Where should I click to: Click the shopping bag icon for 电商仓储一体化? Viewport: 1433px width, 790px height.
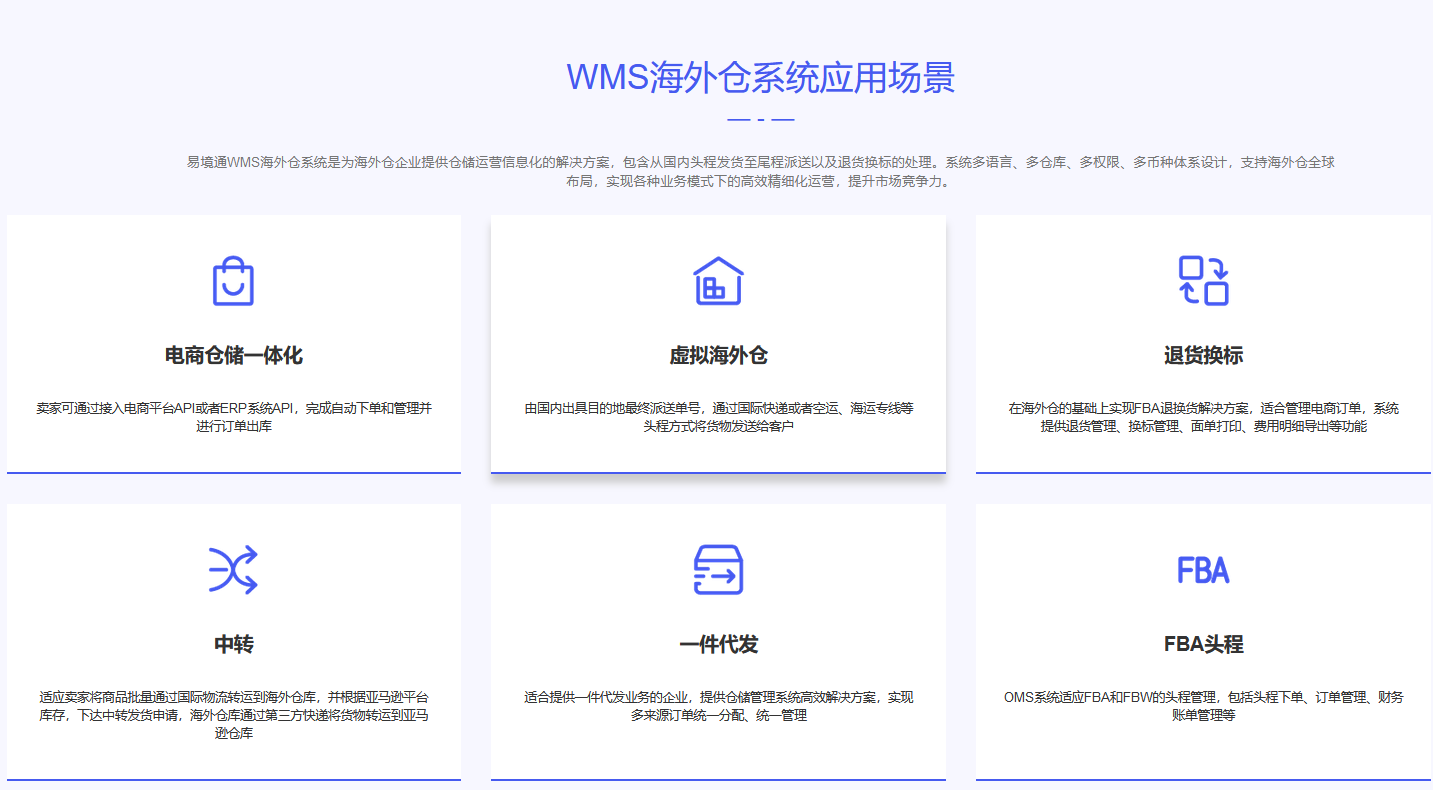[x=233, y=281]
